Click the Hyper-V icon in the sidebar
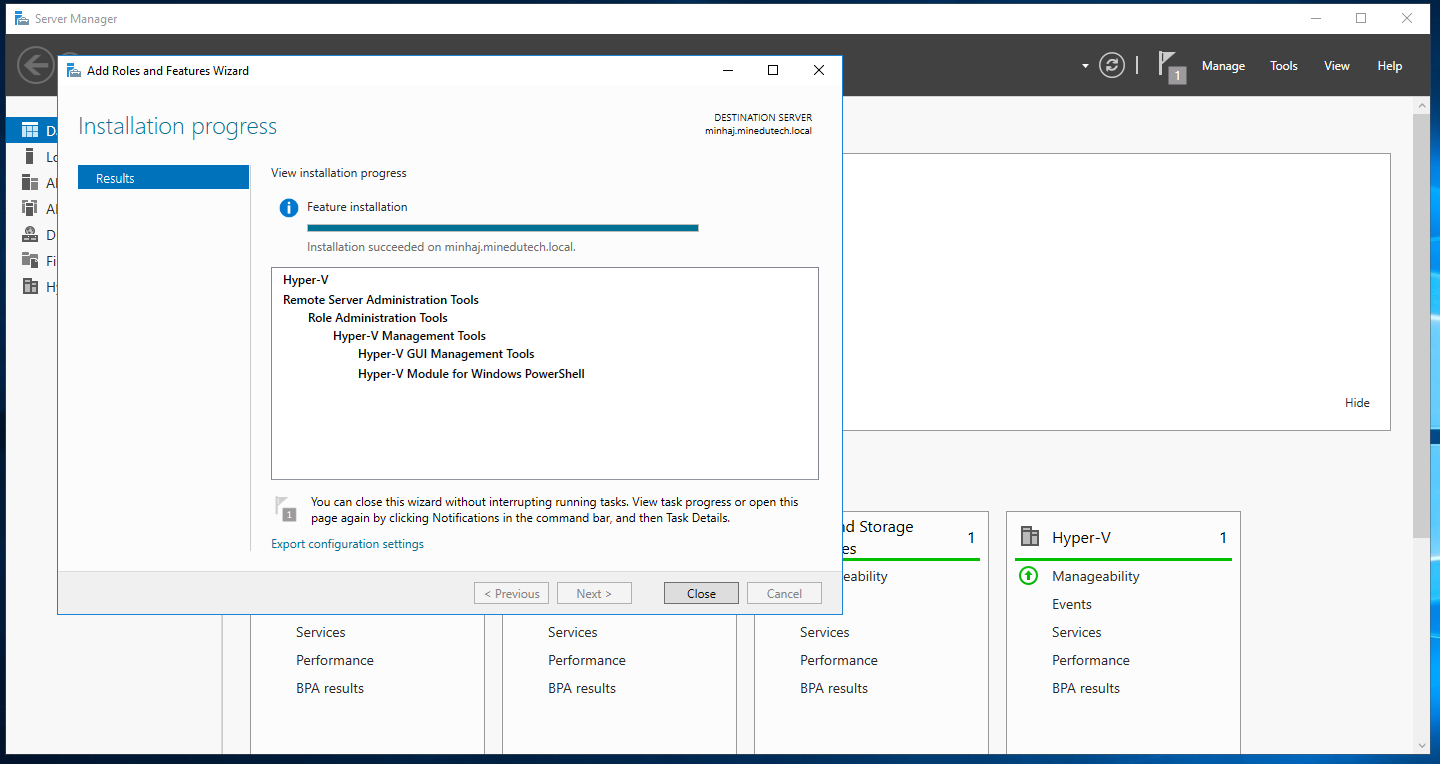 [x=29, y=287]
